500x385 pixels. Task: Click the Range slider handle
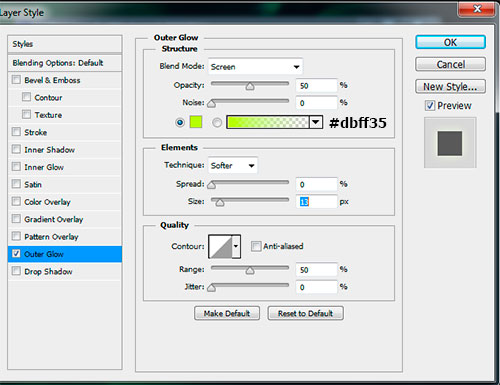[x=250, y=271]
